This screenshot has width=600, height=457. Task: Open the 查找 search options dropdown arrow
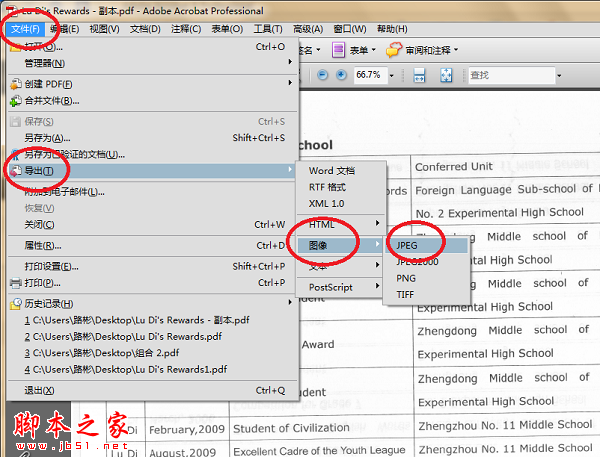(559, 75)
